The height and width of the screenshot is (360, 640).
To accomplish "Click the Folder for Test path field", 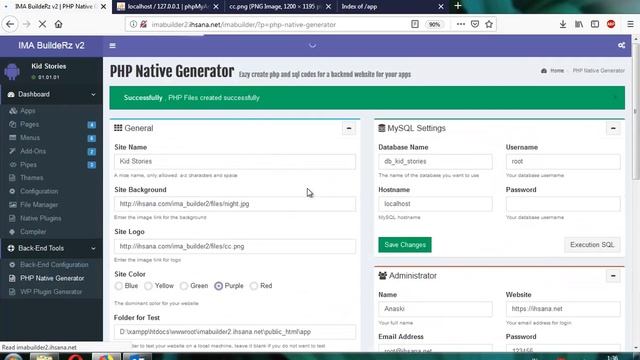I will click(235, 332).
